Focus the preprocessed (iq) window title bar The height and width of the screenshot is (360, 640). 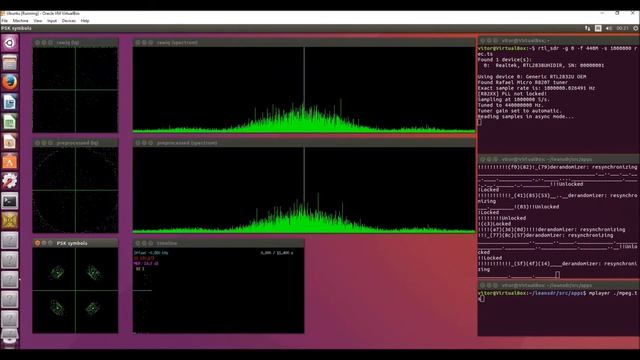(76, 143)
